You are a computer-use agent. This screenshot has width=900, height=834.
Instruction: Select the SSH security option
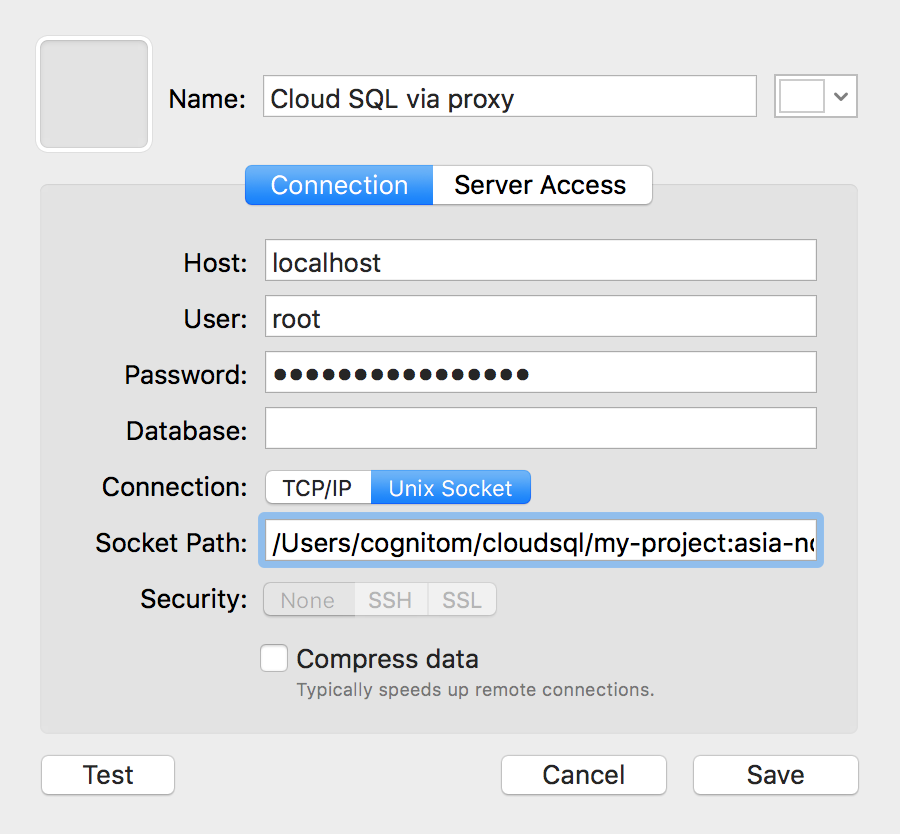390,599
